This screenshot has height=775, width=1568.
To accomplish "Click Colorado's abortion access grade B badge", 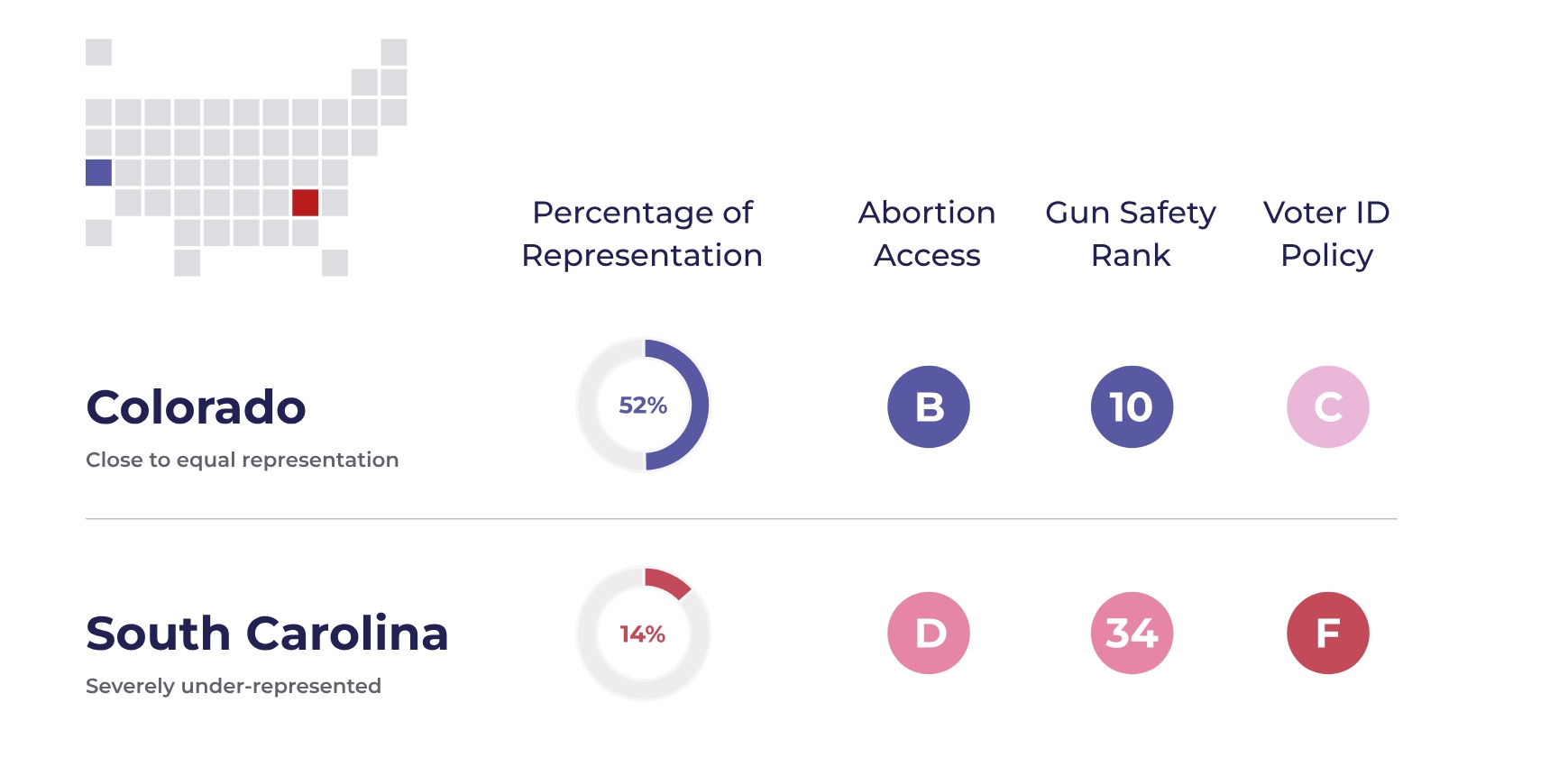I will tap(928, 406).
